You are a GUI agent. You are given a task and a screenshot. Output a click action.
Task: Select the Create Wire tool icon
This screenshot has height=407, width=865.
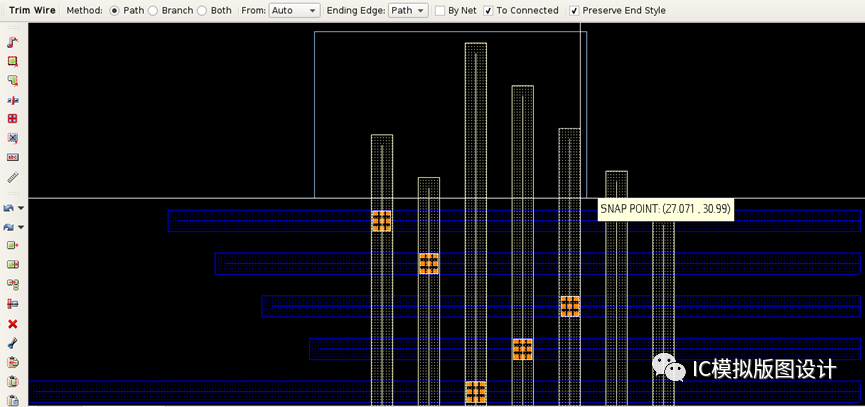click(x=13, y=42)
